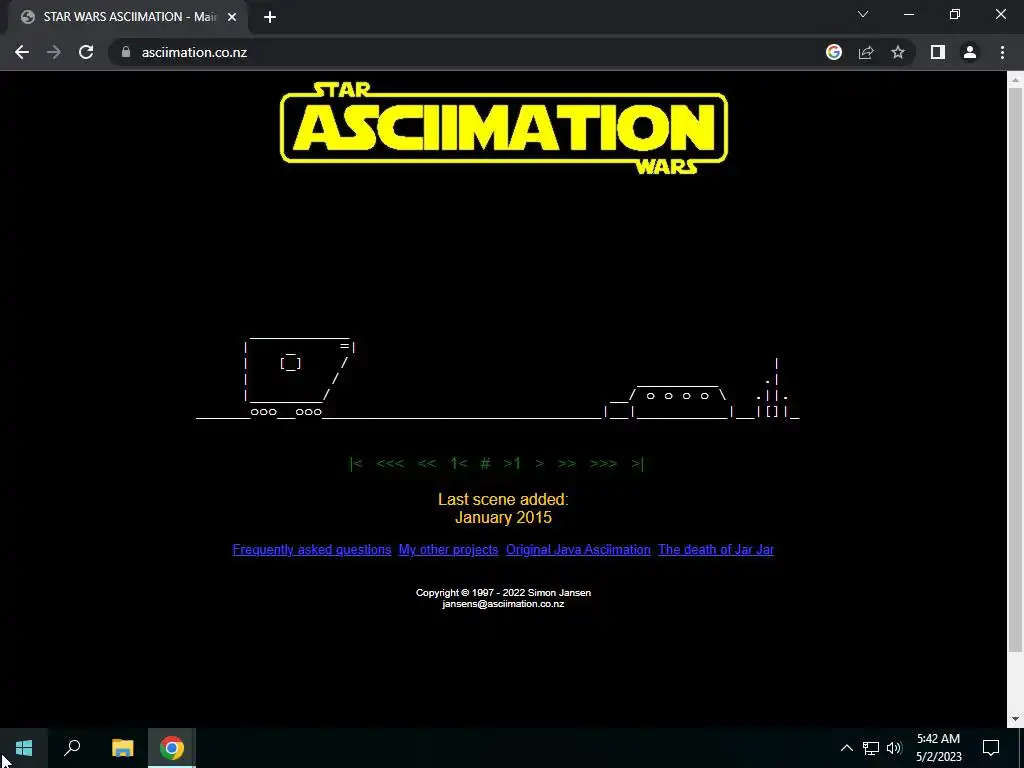Open Original Java Asciimation link
Image resolution: width=1024 pixels, height=768 pixels.
click(x=578, y=550)
